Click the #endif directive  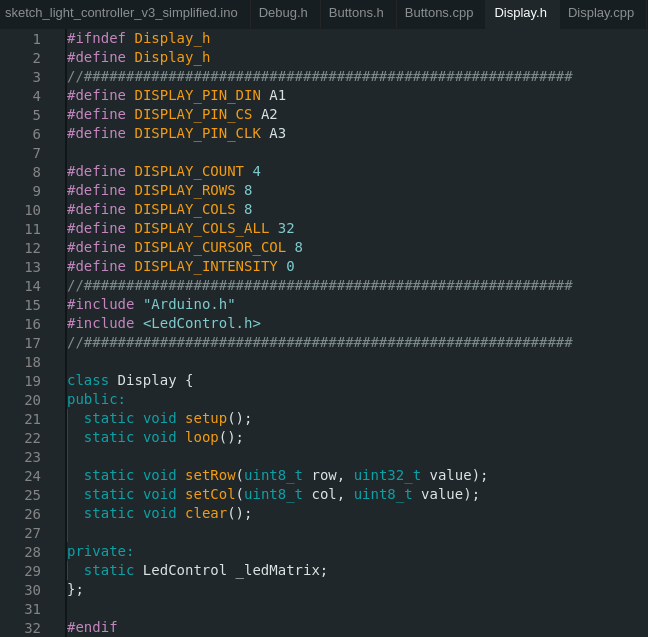click(x=92, y=627)
